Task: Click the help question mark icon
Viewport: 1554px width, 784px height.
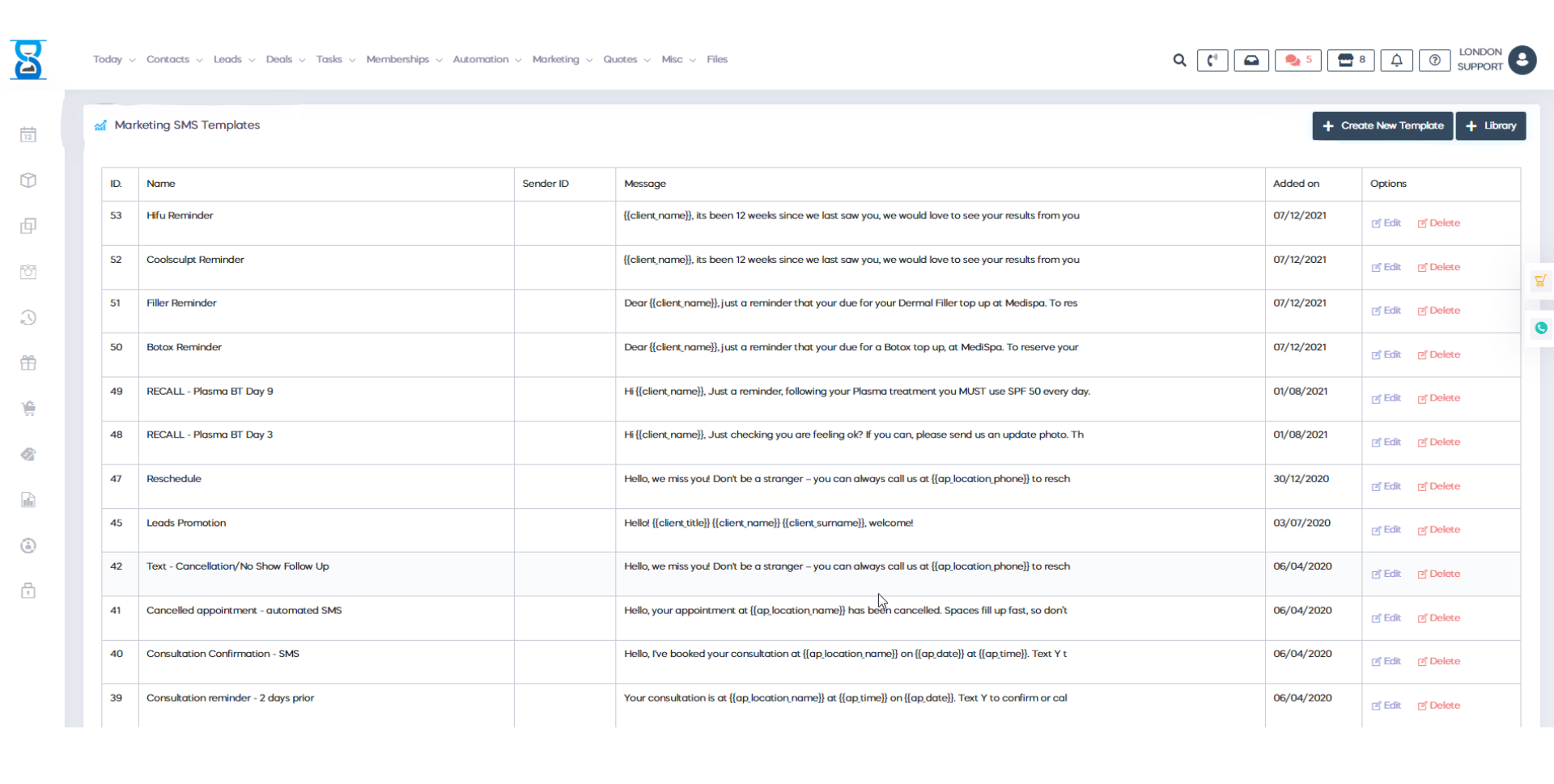Action: (1435, 60)
